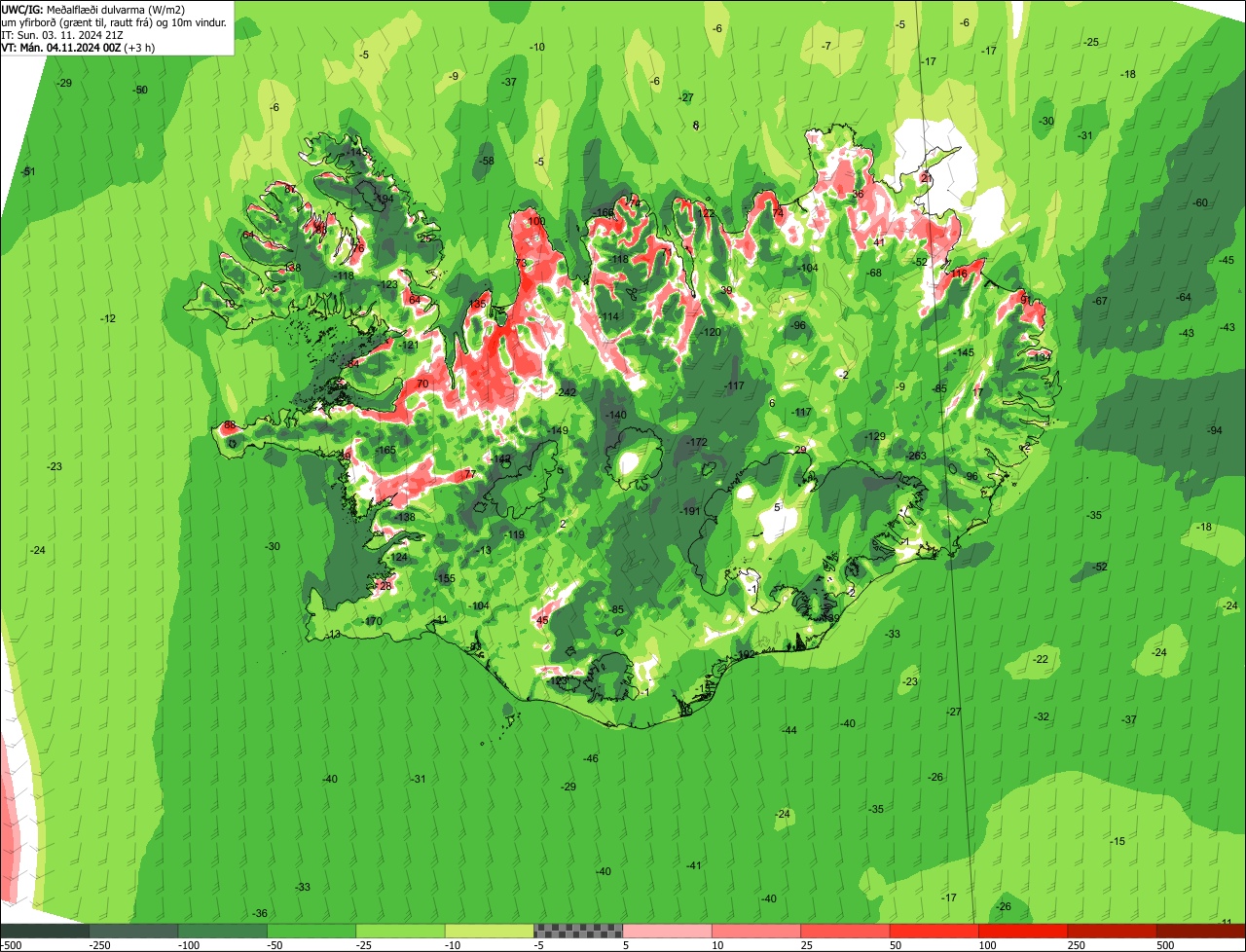Screen dimensions: 1246x952
Task: Select the -44 value over the southern sea
Action: (789, 730)
